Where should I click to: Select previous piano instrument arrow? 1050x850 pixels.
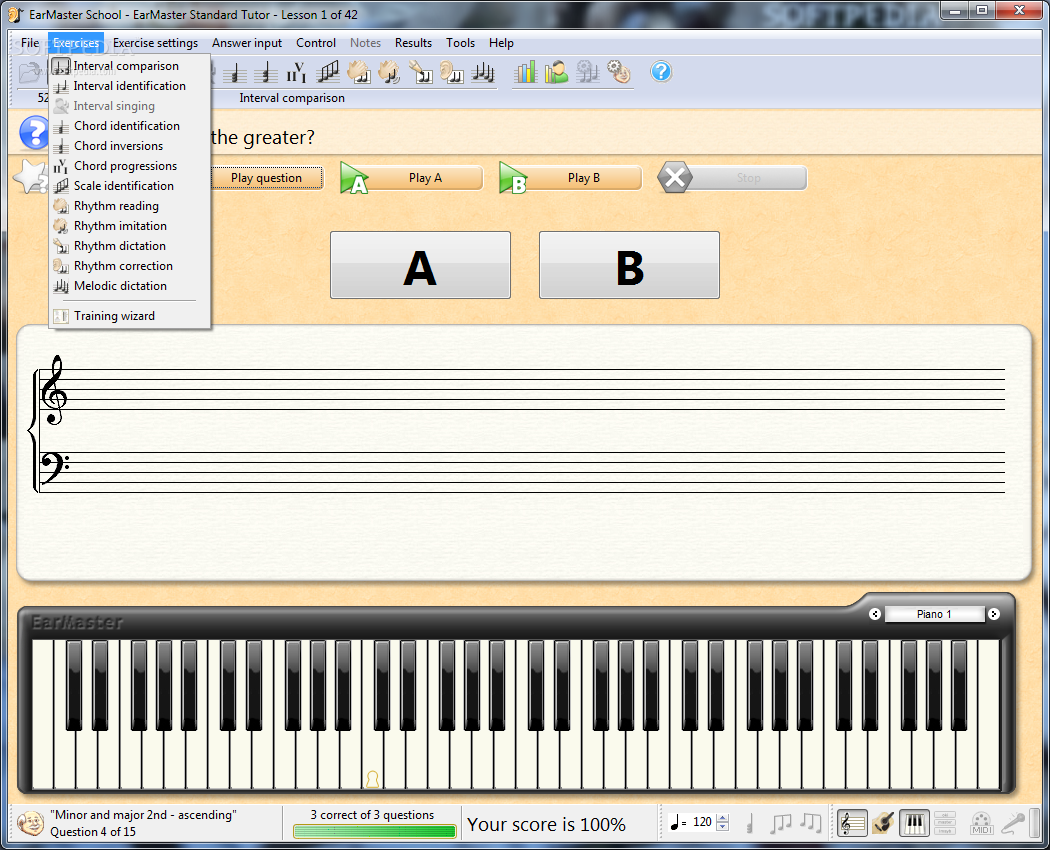pos(875,614)
